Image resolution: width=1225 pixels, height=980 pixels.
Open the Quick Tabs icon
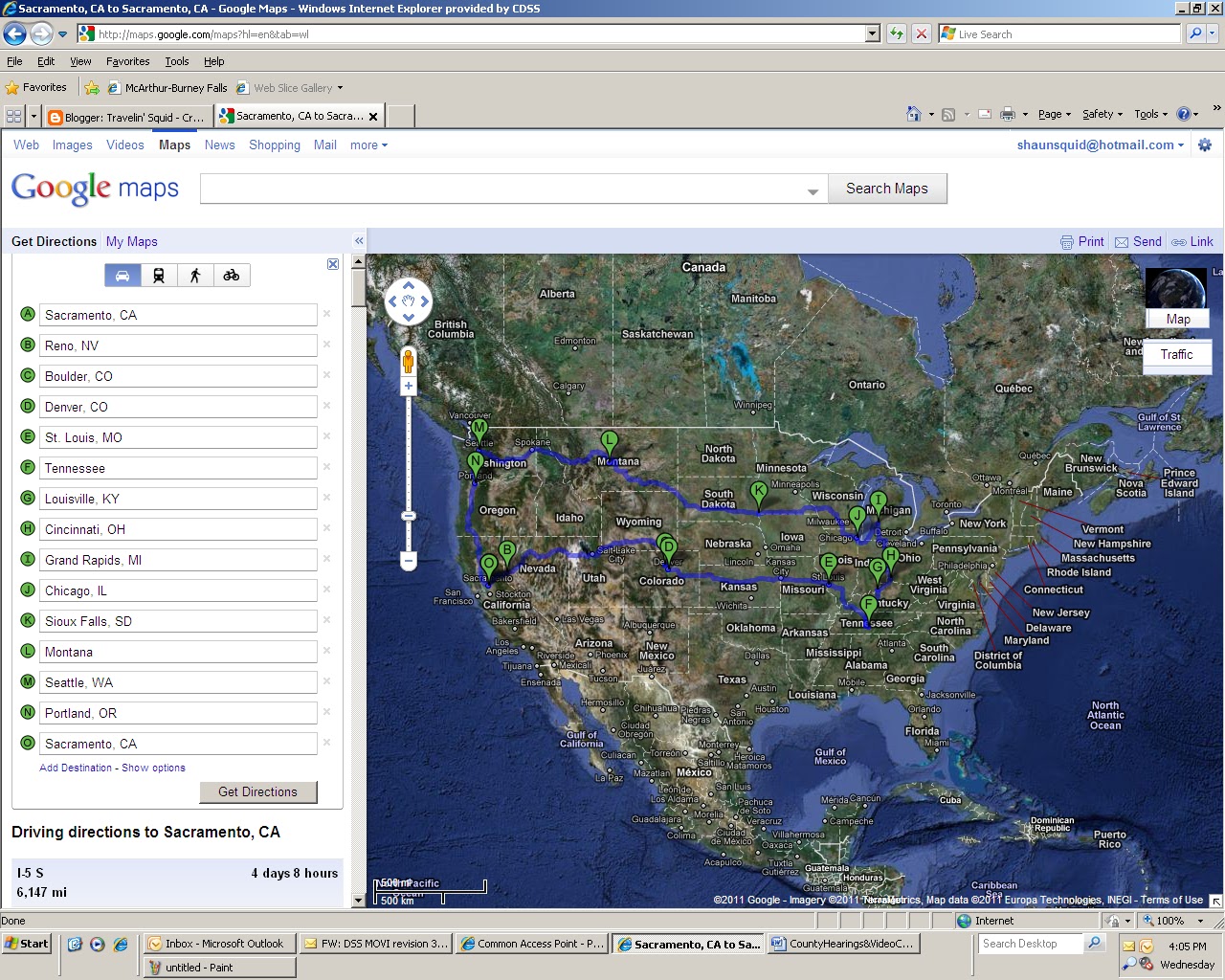click(13, 117)
